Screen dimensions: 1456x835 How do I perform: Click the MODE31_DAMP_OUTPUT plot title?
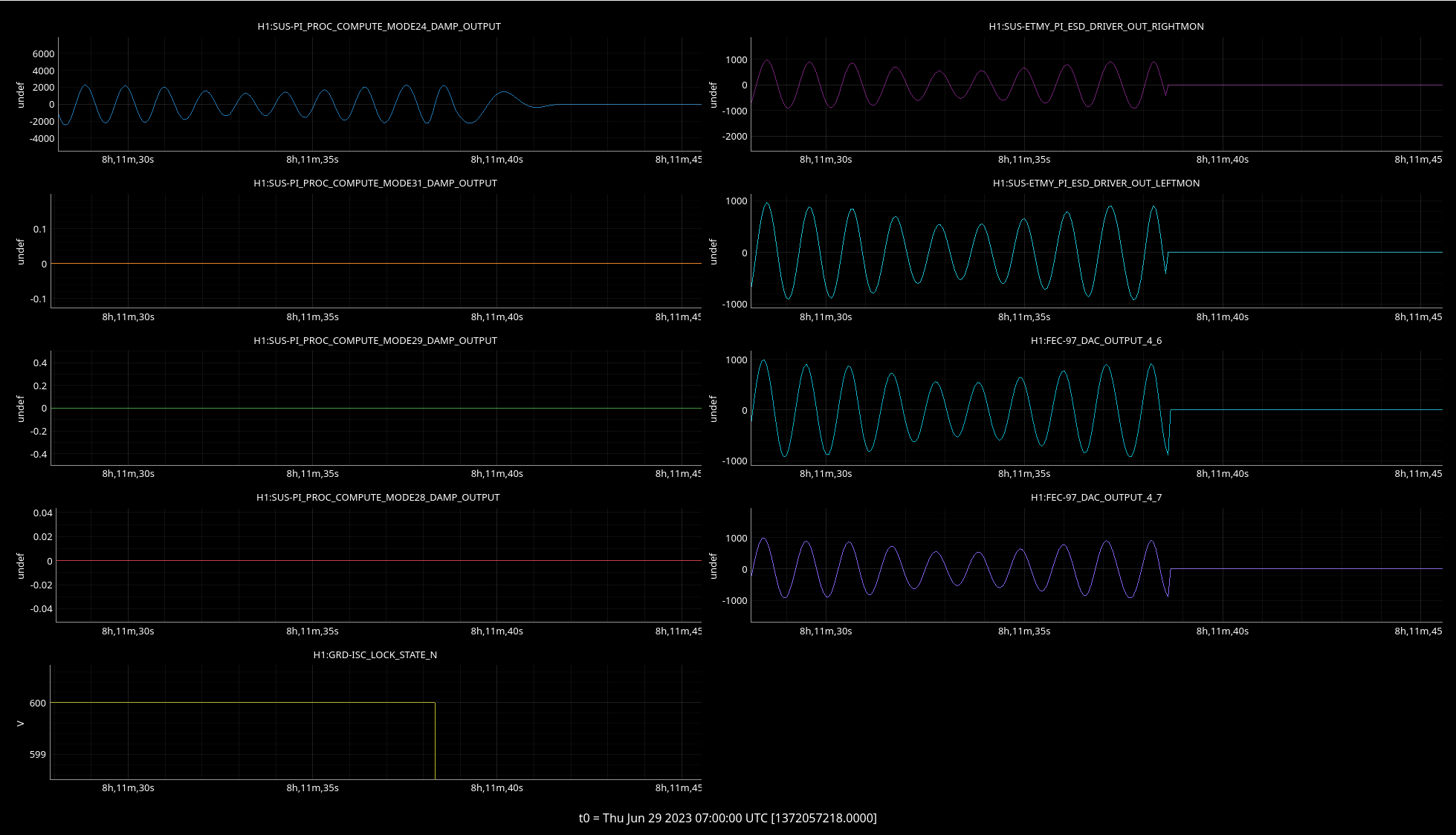coord(375,183)
